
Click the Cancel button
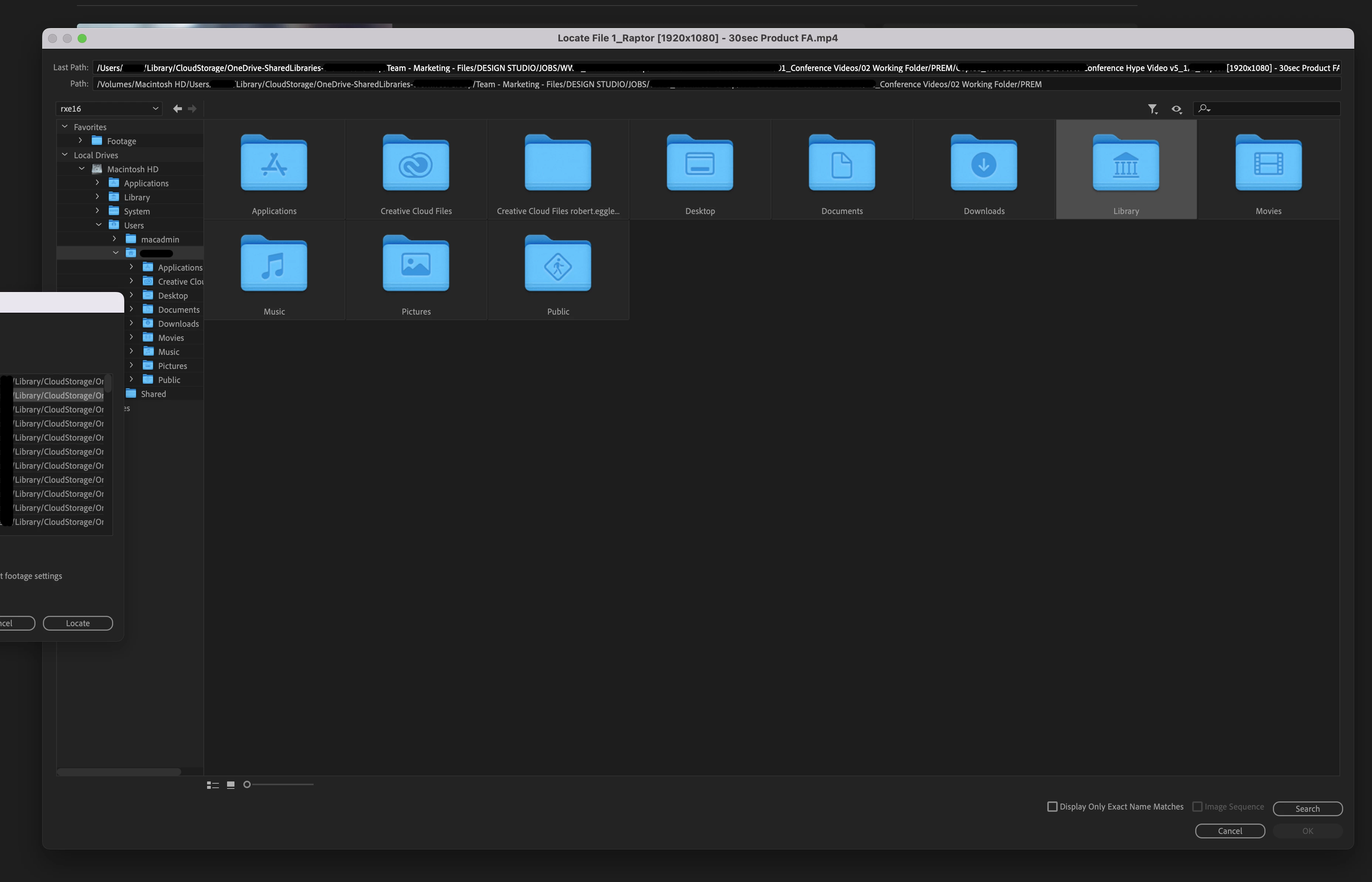1229,831
